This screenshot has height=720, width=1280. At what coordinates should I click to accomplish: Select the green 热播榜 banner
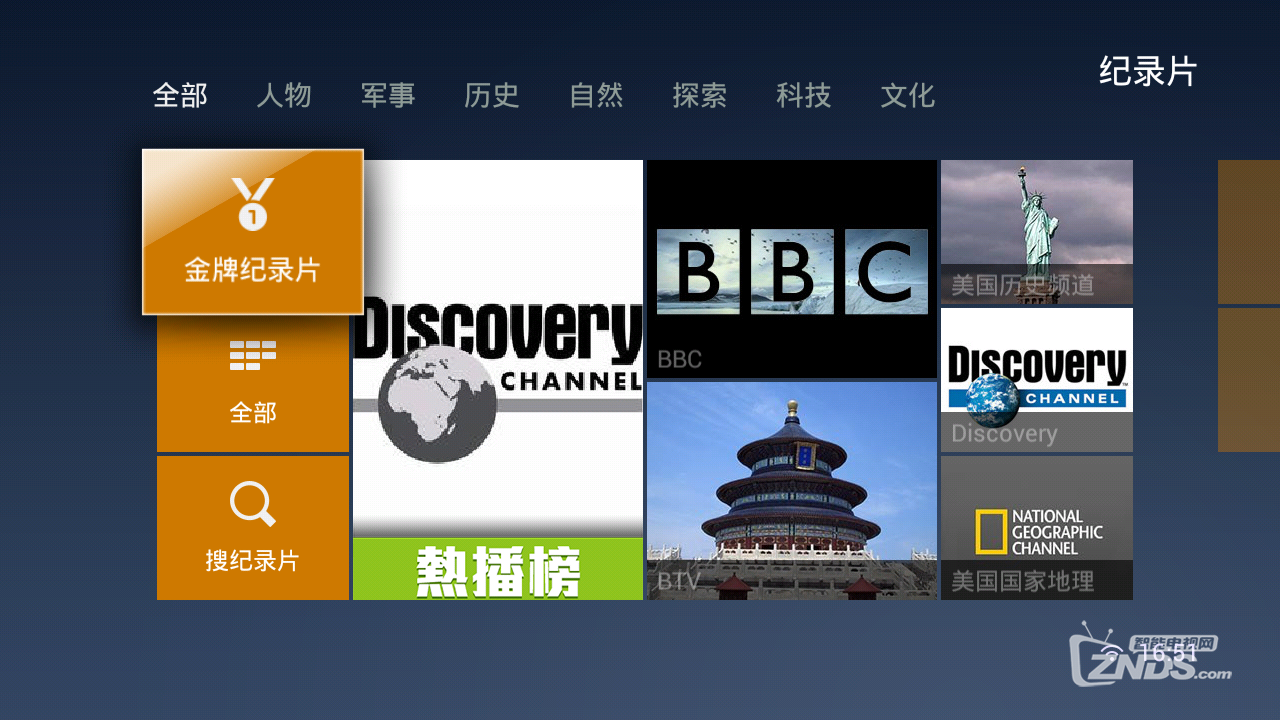coord(498,569)
